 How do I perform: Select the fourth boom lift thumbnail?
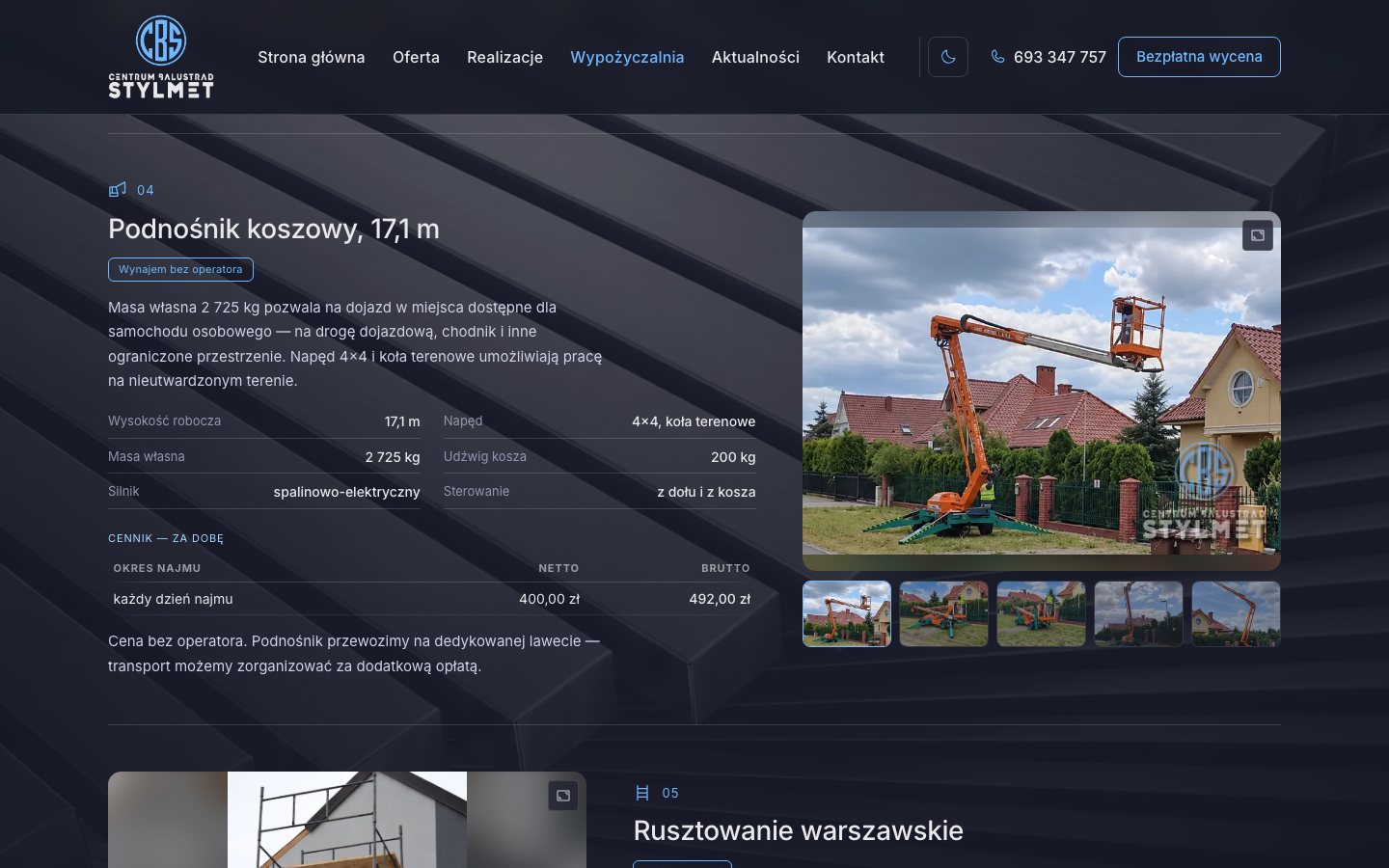[x=1139, y=613]
